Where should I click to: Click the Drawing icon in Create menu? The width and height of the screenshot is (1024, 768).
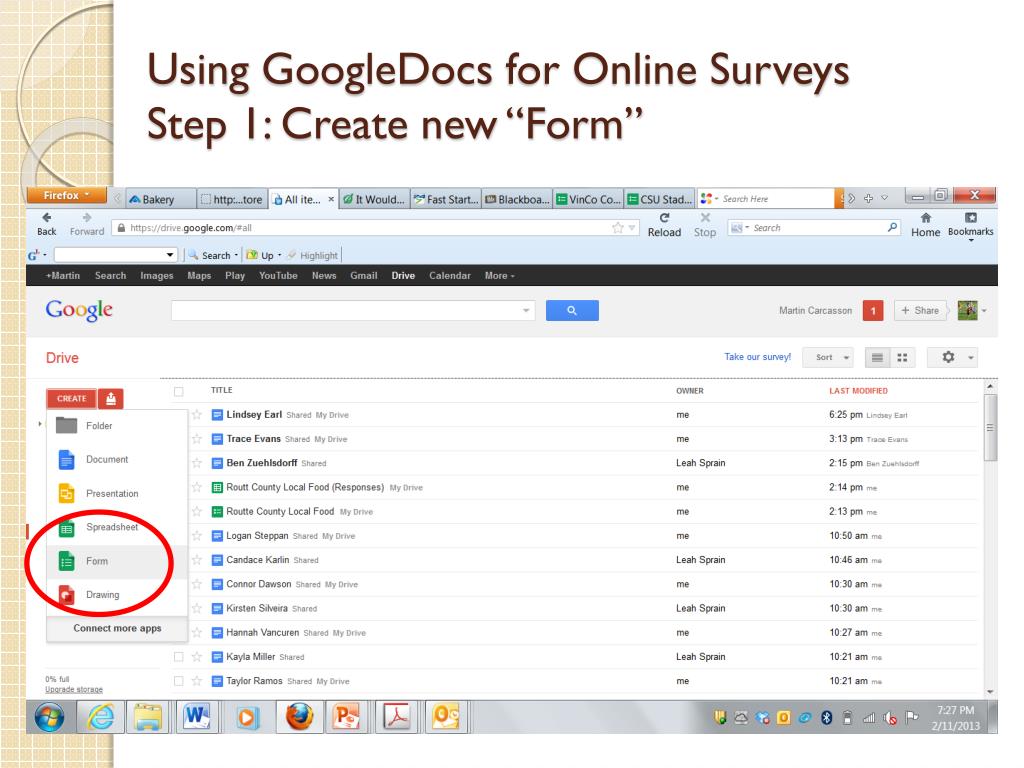(66, 595)
